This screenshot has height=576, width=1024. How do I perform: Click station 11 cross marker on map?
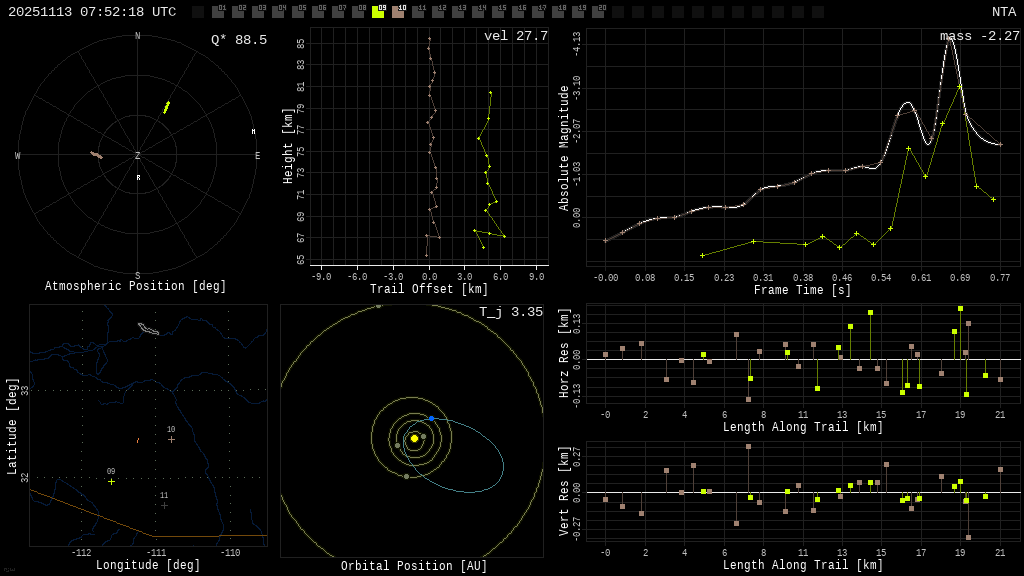coord(164,505)
